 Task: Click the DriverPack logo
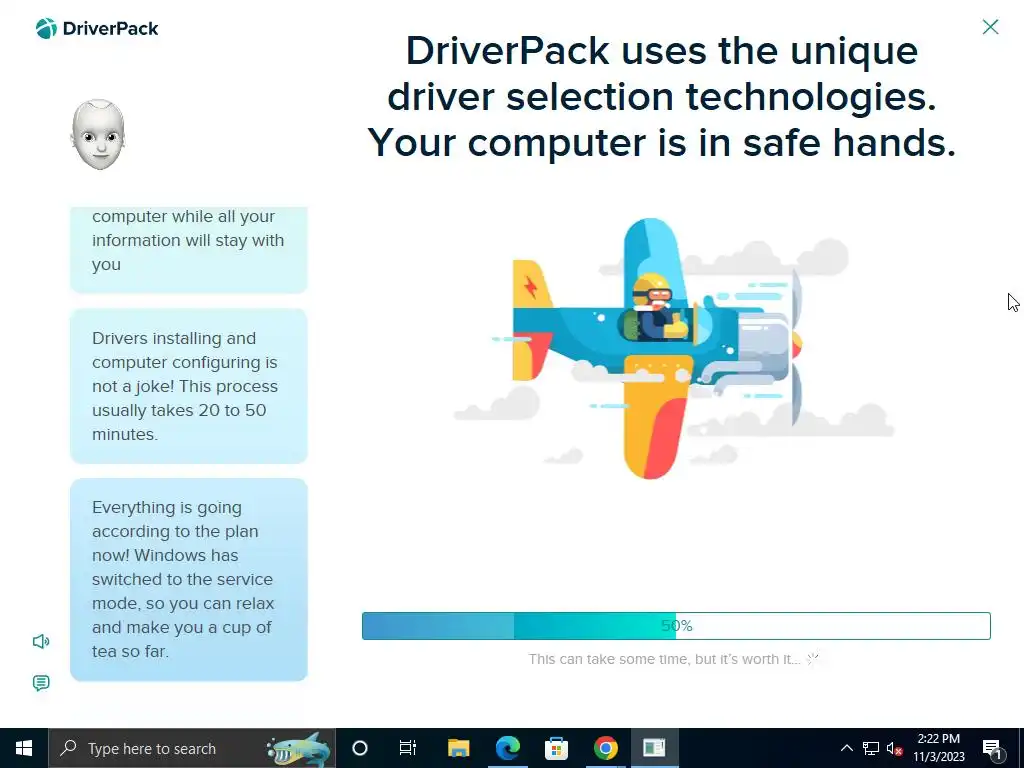[x=97, y=28]
